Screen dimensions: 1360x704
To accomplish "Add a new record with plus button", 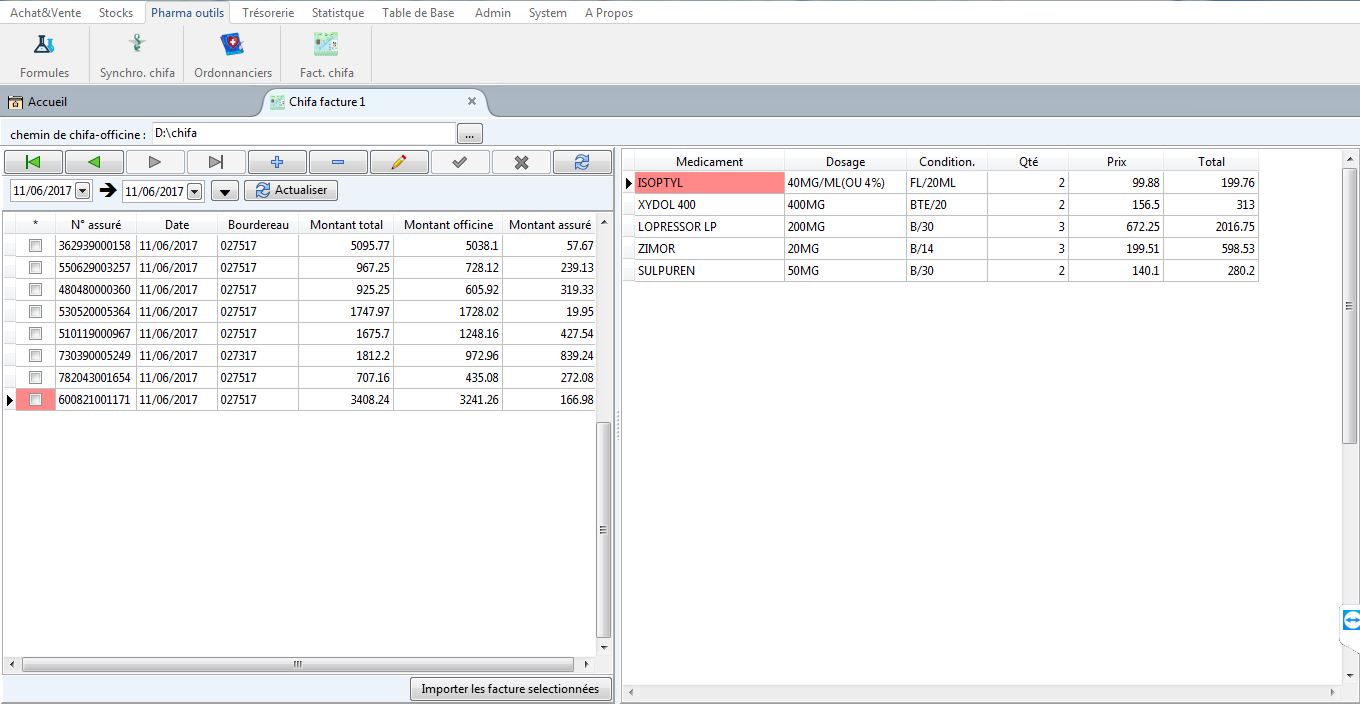I will (277, 162).
